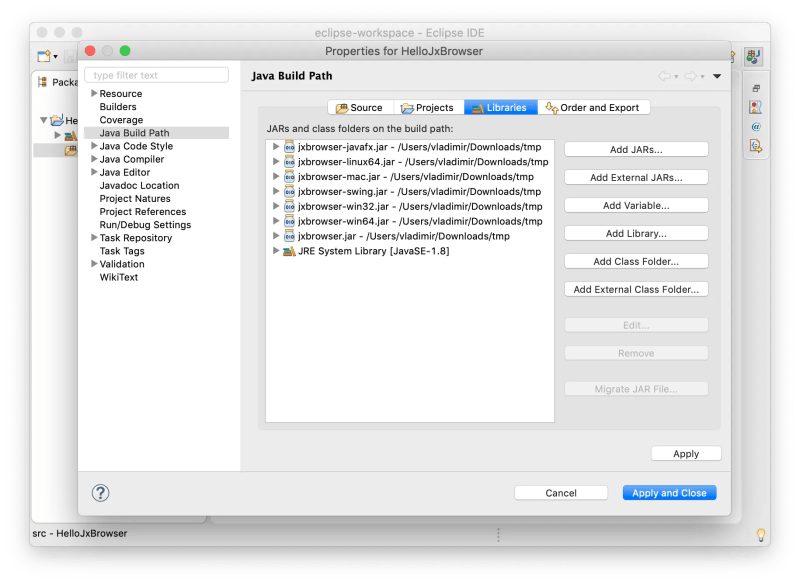
Task: Expand the Java Compiler category
Action: tap(94, 159)
